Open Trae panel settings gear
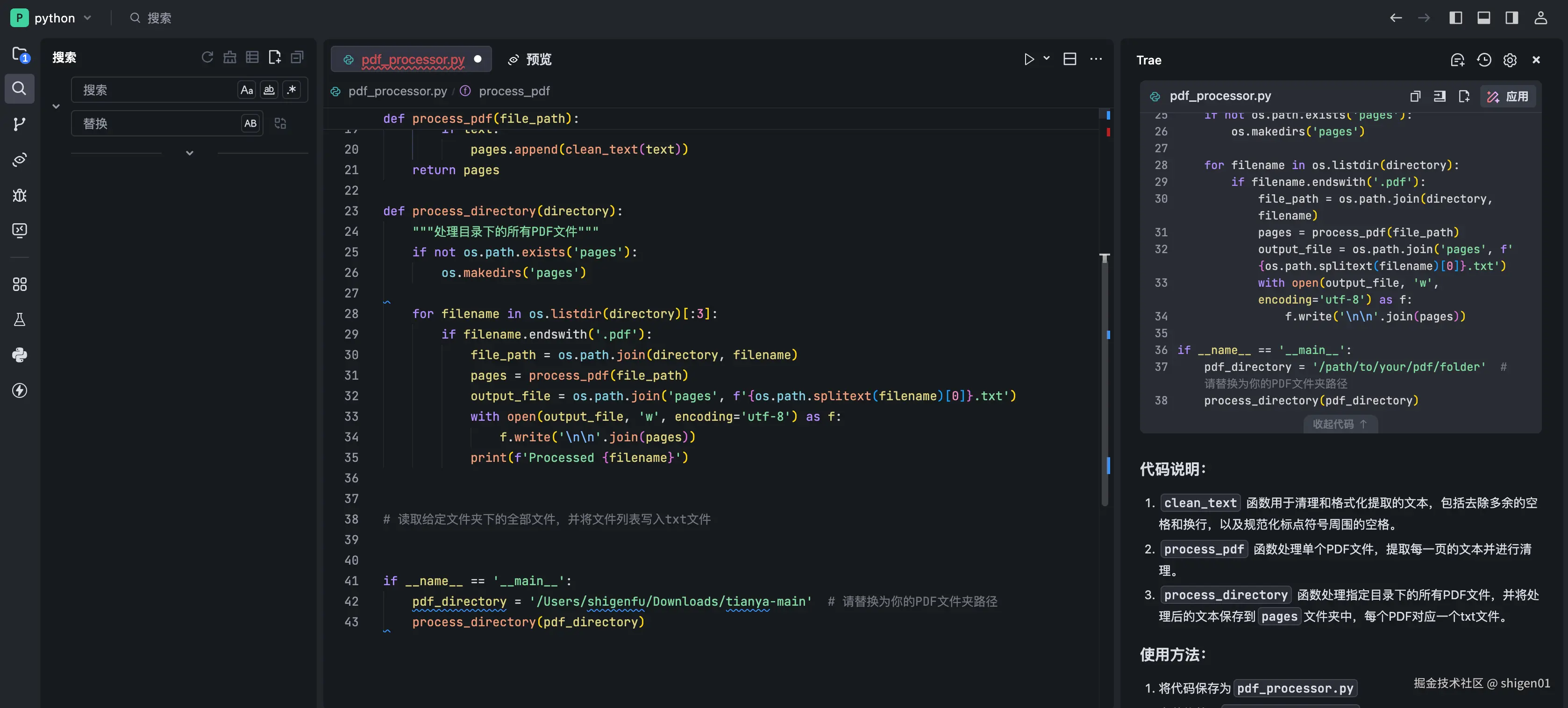Viewport: 1568px width, 708px height. tap(1510, 60)
